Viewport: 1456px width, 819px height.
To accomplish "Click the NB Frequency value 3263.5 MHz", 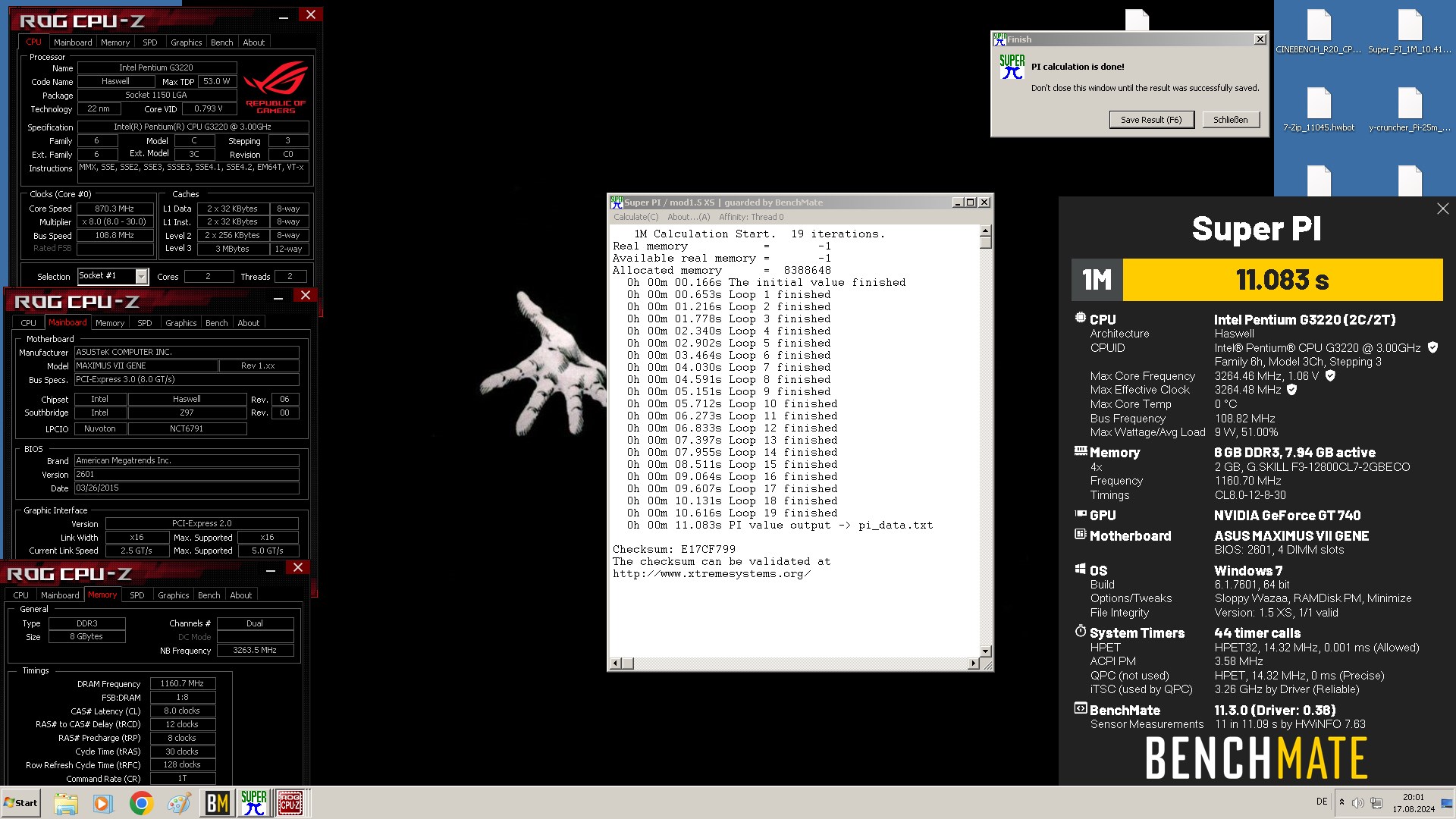I will pyautogui.click(x=255, y=650).
